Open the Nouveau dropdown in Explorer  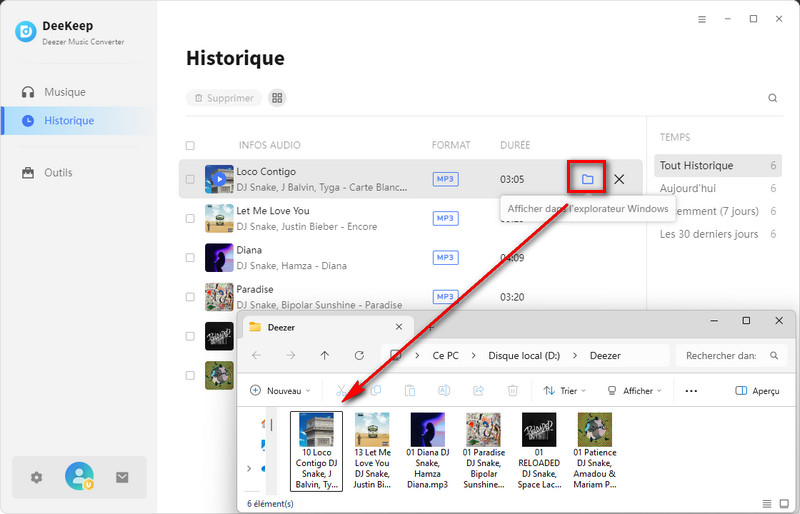(280, 391)
